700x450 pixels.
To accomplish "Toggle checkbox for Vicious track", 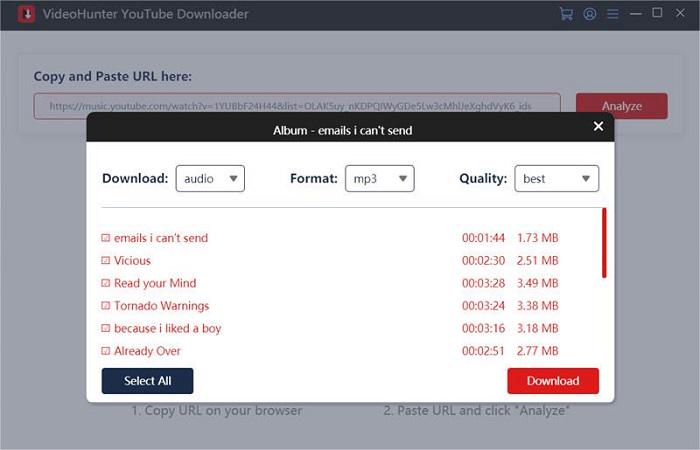I will [x=105, y=260].
